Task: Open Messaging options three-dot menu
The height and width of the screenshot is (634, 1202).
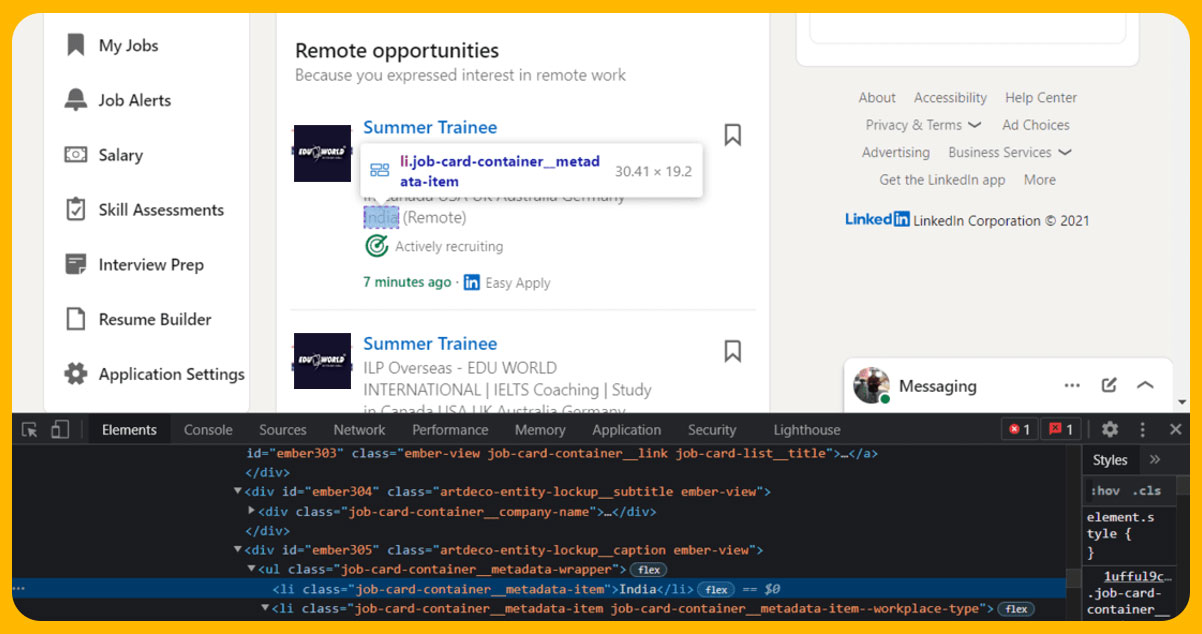Action: [1072, 385]
